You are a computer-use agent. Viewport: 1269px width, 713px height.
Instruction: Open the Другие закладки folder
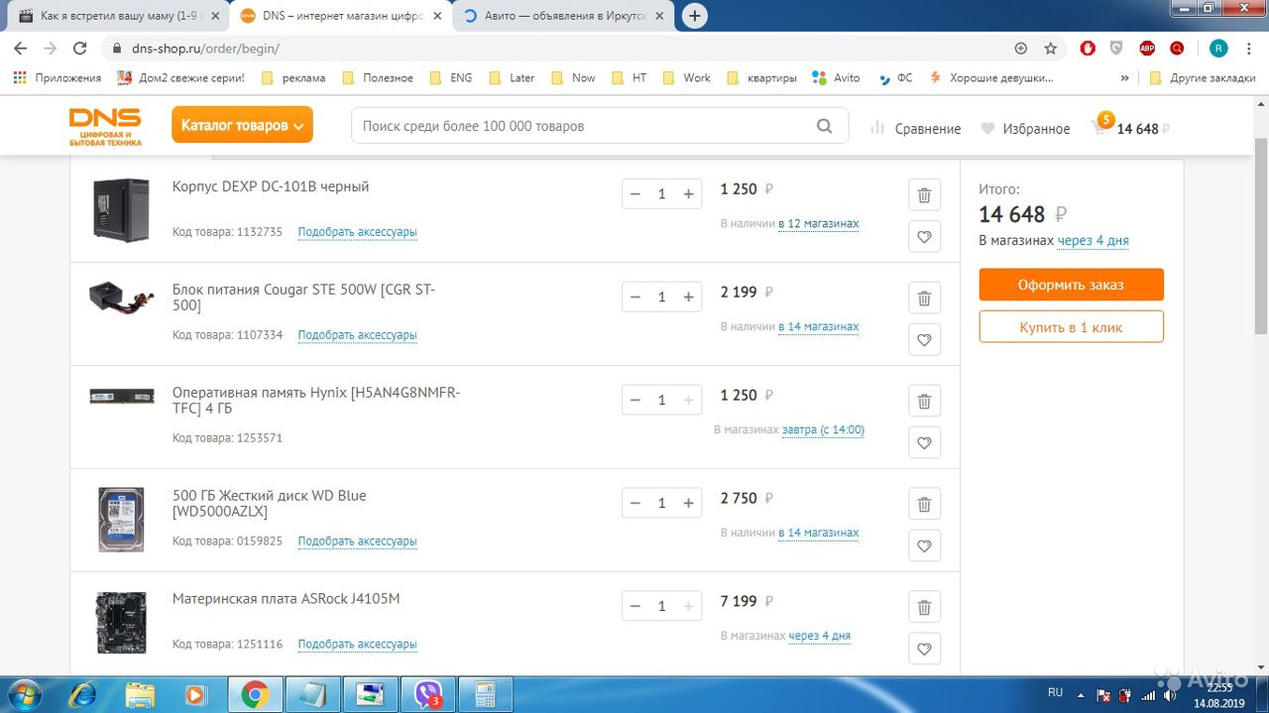(1202, 78)
